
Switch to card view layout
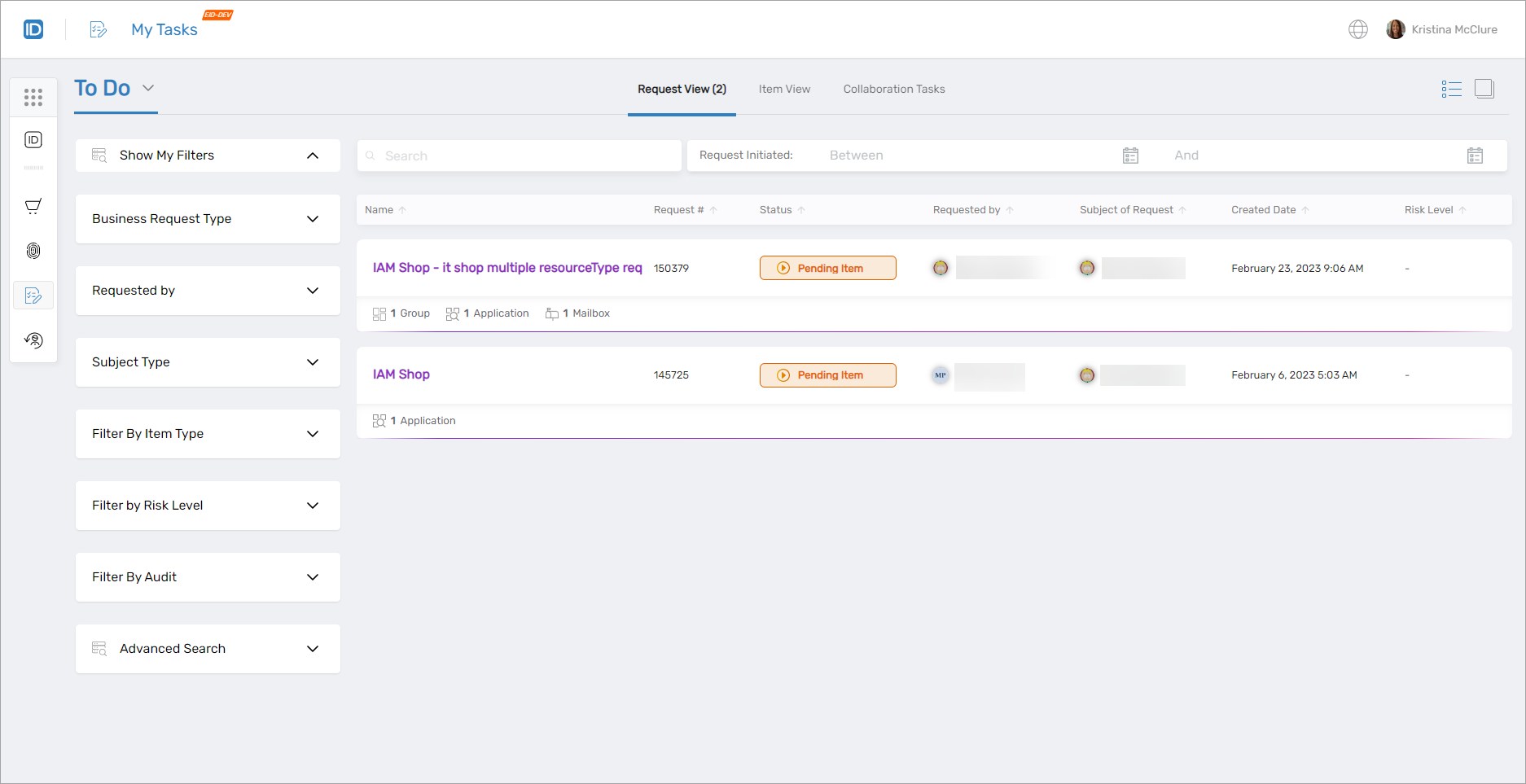point(1484,89)
